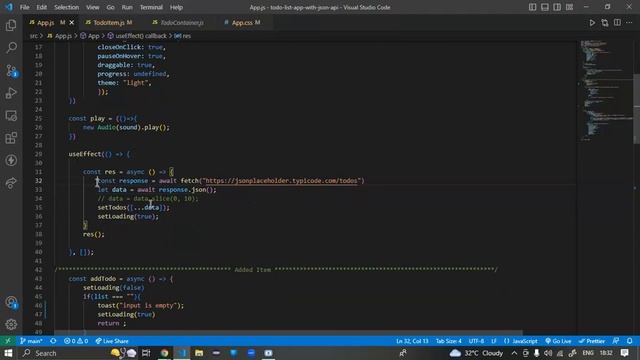This screenshot has height=360, width=640.
Task: Open the Task View taskbar icon
Action: pyautogui.click(x=146, y=353)
